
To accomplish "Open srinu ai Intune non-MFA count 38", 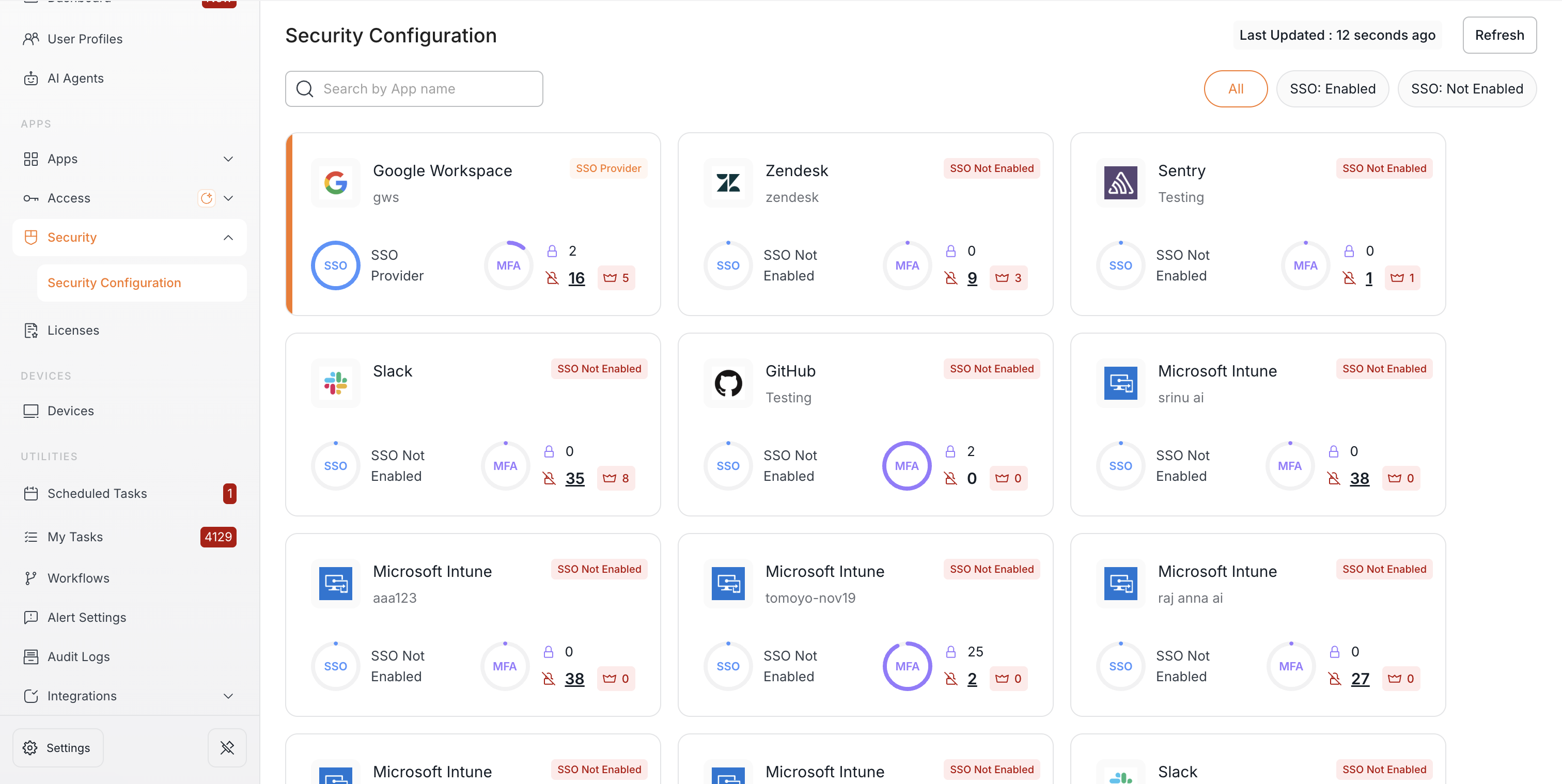I will tap(1359, 479).
